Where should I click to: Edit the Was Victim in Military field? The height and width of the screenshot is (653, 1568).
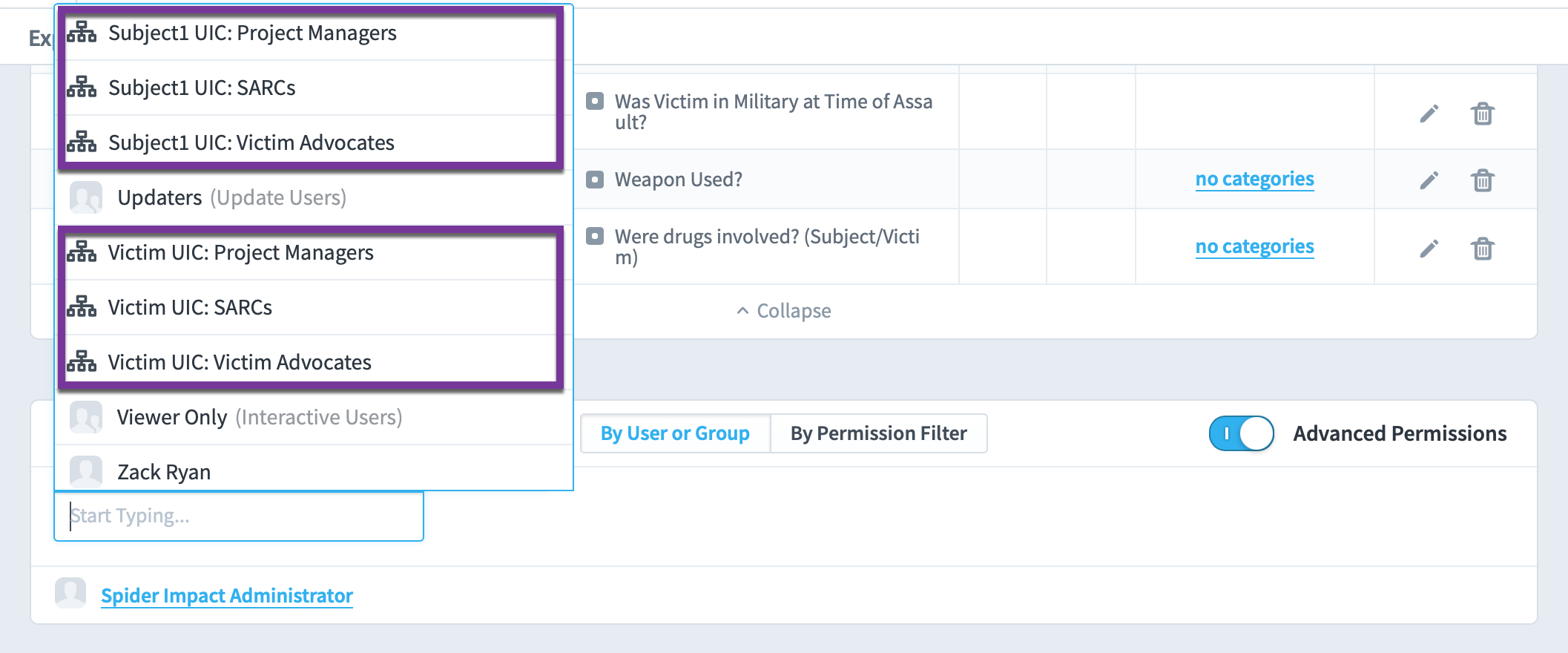coord(1429,114)
